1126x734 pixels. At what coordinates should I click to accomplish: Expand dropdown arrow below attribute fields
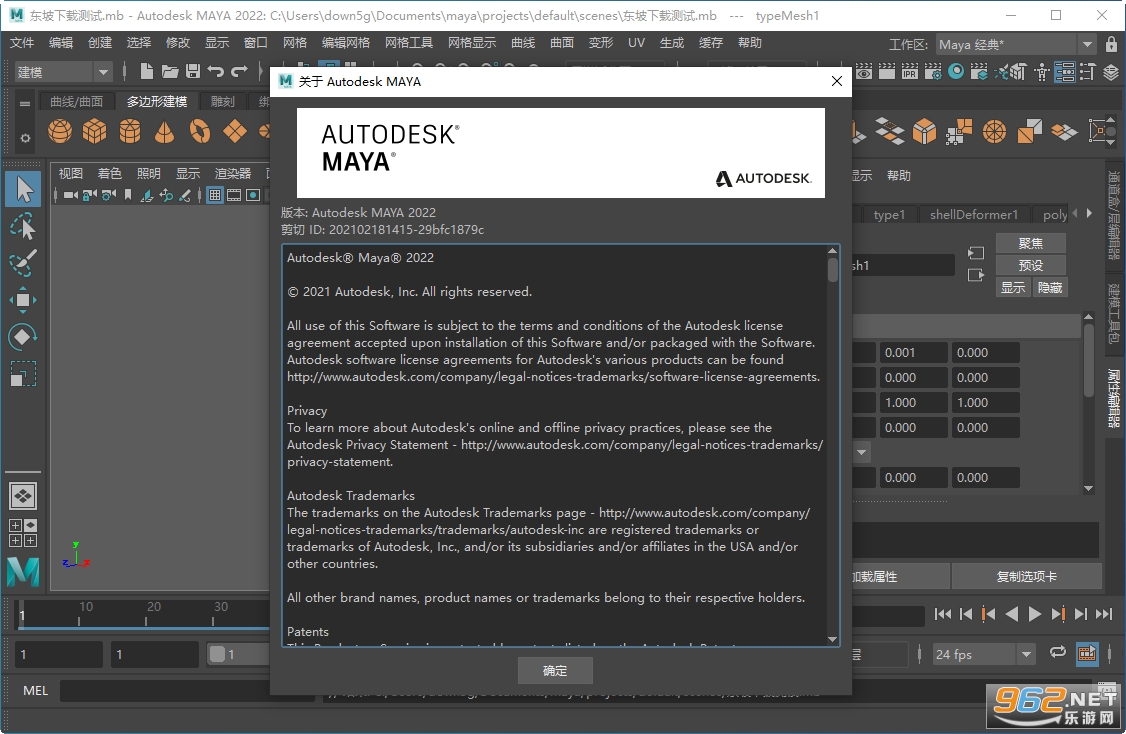(862, 452)
